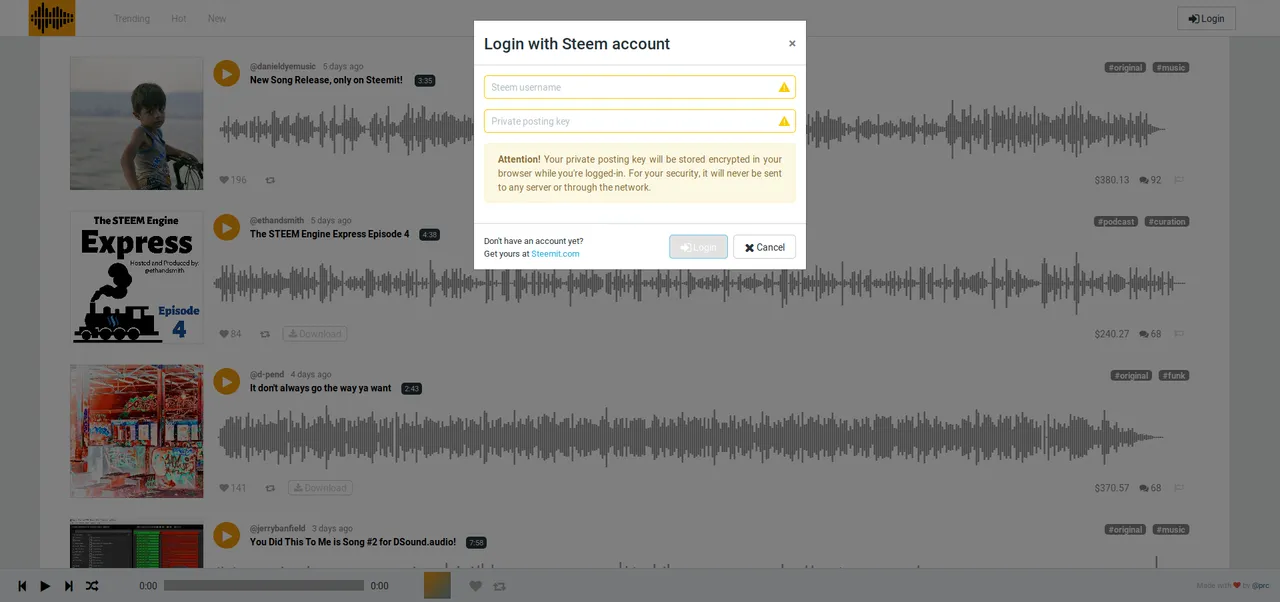Play It don't always go the way ya want

(227, 382)
